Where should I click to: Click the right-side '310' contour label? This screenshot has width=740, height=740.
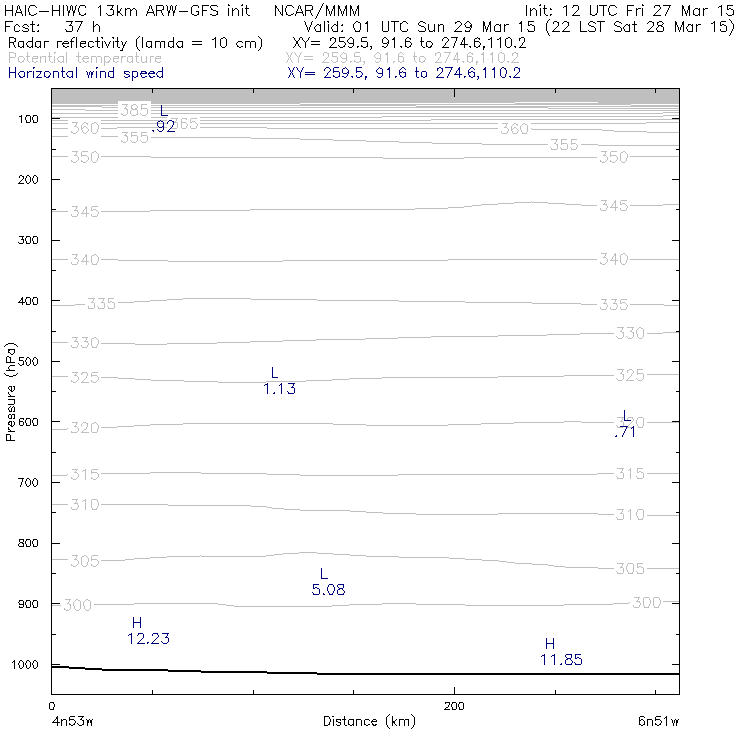click(x=630, y=514)
